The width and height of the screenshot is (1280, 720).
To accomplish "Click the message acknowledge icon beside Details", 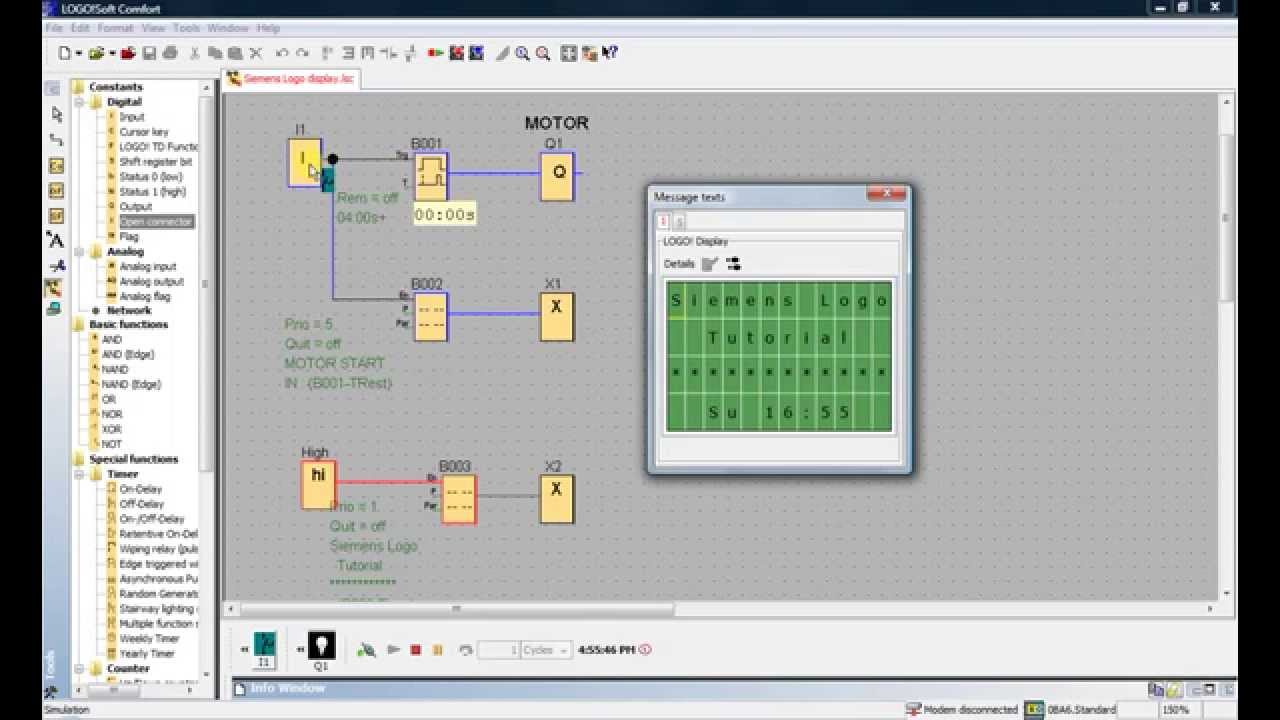I will coord(710,264).
